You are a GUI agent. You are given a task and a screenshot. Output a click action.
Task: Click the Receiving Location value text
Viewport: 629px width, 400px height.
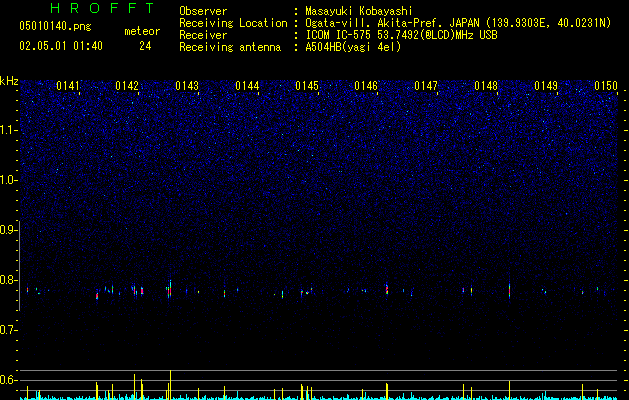[x=458, y=23]
